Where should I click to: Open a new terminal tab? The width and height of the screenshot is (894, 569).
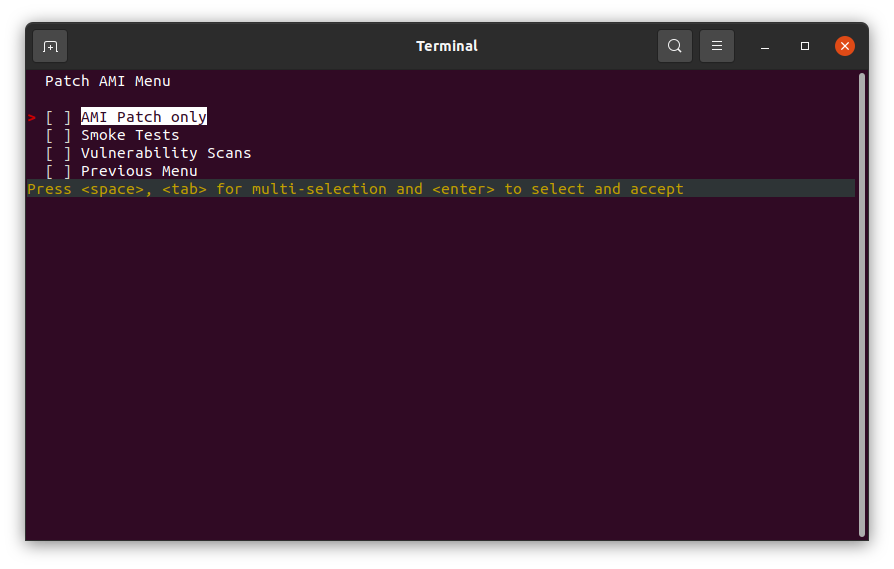tap(50, 46)
